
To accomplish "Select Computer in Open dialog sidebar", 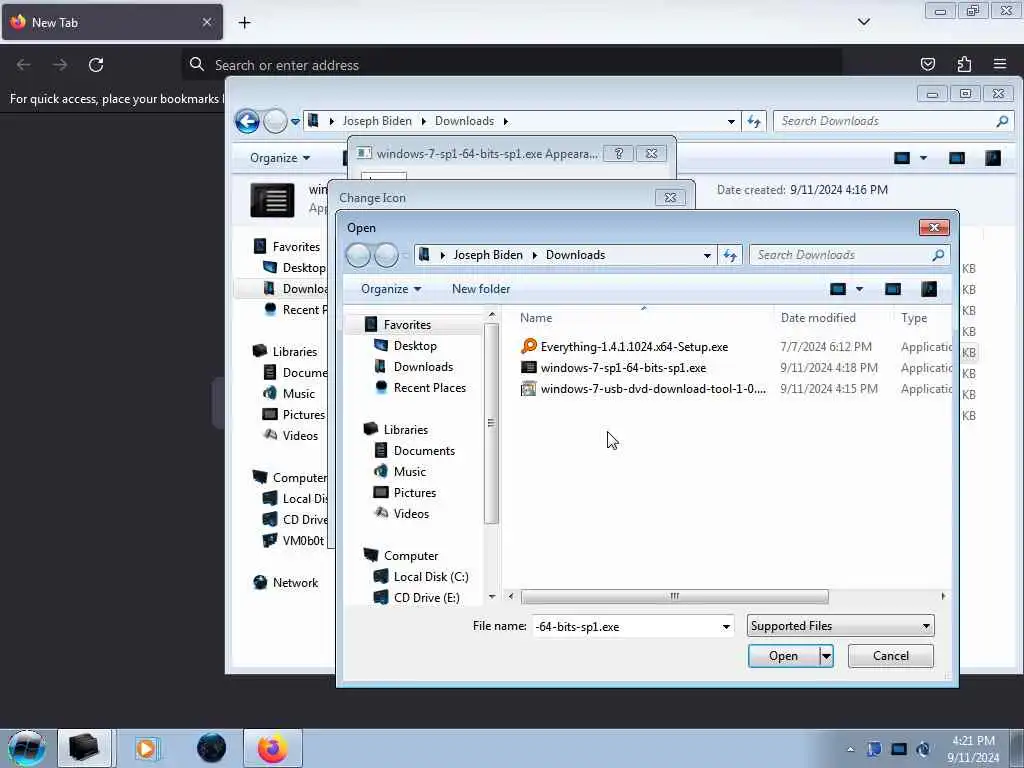I will coord(411,556).
